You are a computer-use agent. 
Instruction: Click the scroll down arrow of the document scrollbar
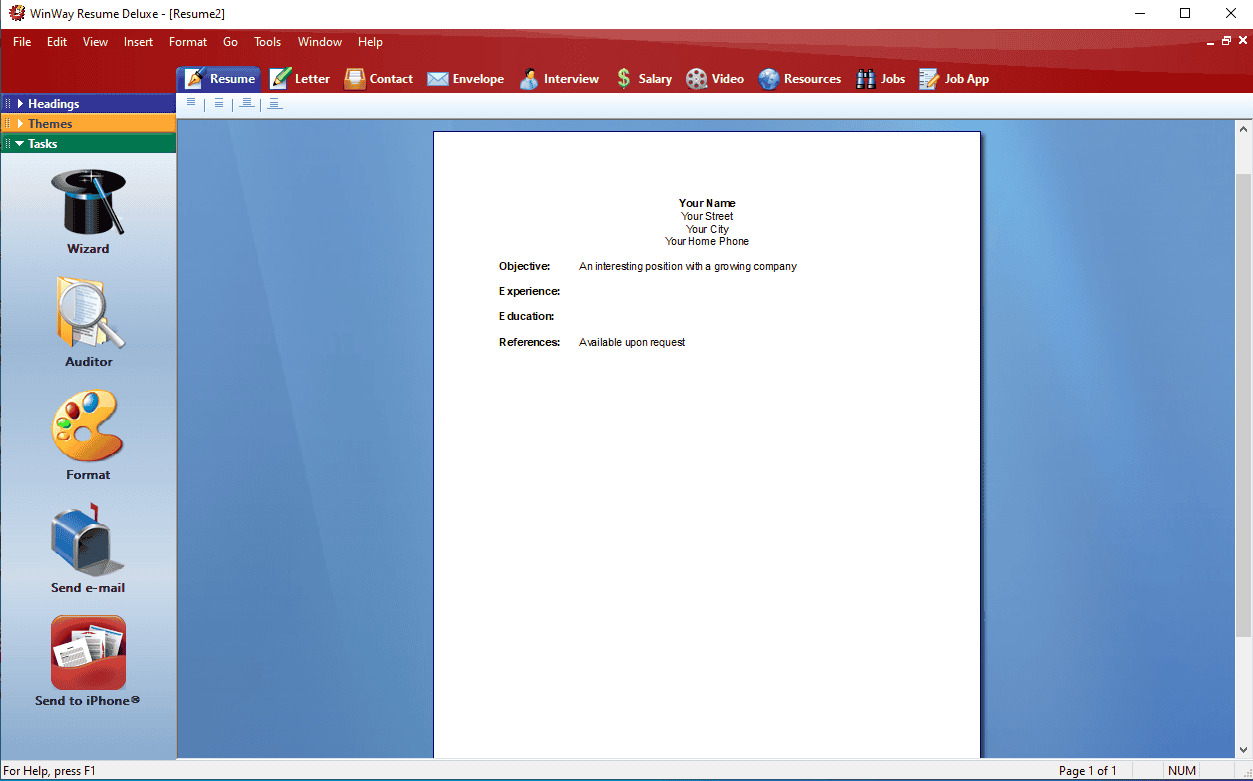(1244, 750)
